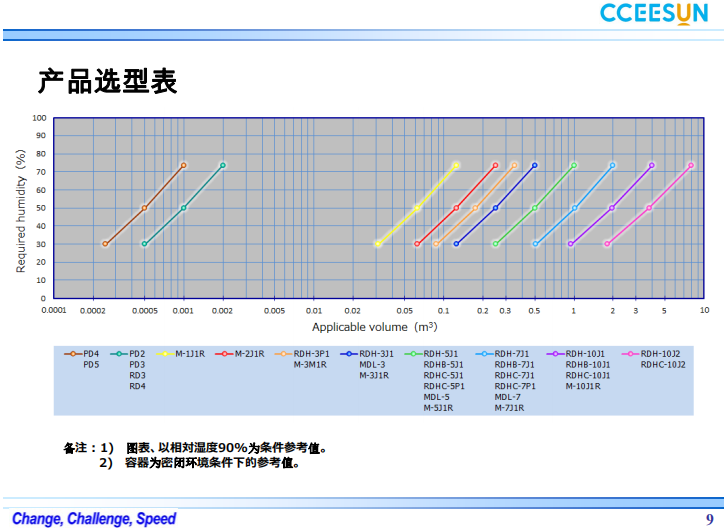Click the red M-2J1R legend marker
The image size is (726, 528).
[x=224, y=354]
